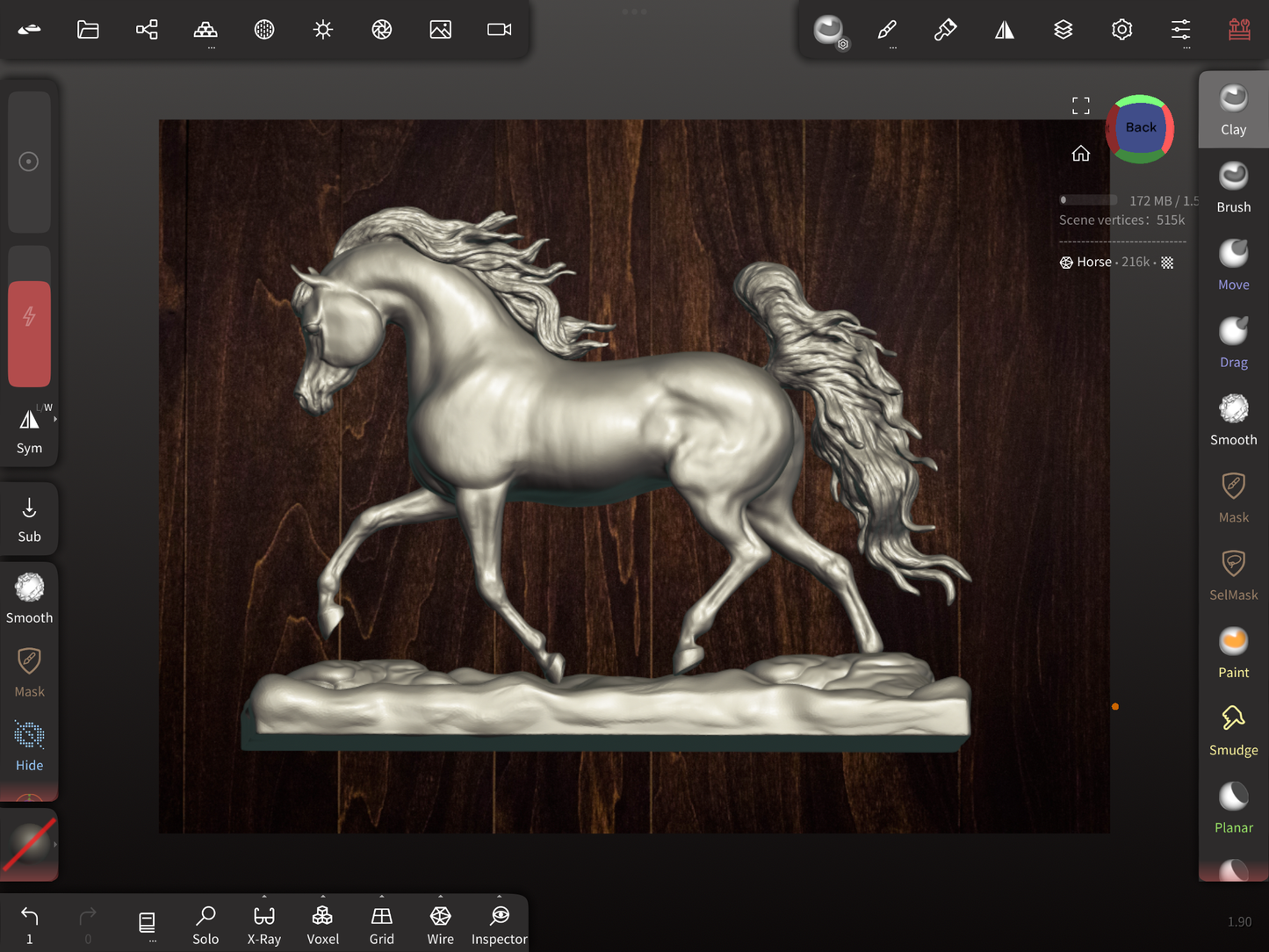
Task: Expand the alpha material selector arrow
Action: click(x=55, y=845)
